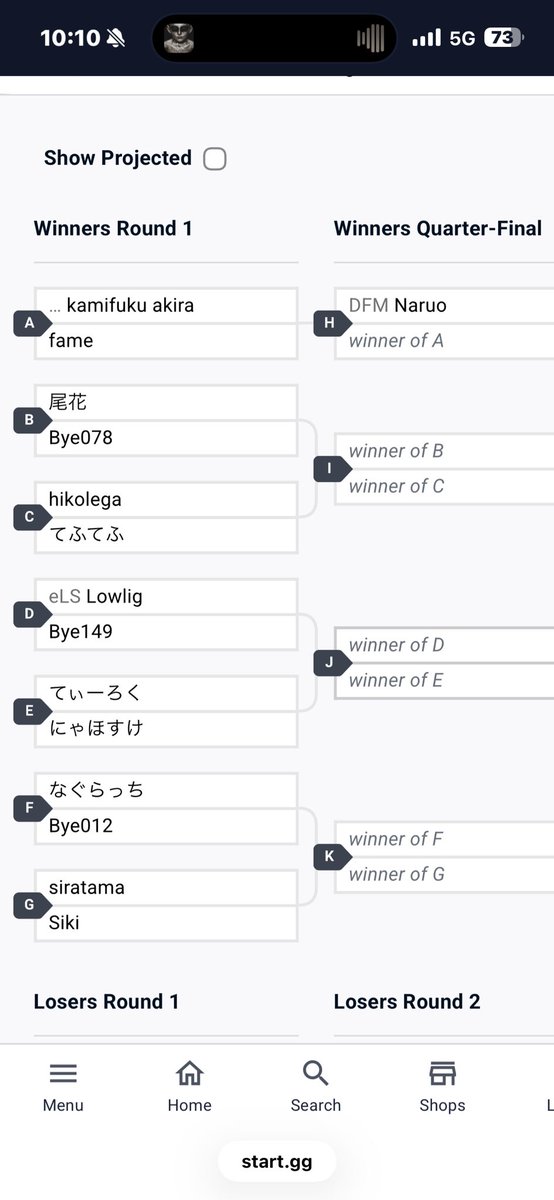This screenshot has width=554, height=1200.
Task: Open the Bye078 slot in match B
Action: pos(166,438)
